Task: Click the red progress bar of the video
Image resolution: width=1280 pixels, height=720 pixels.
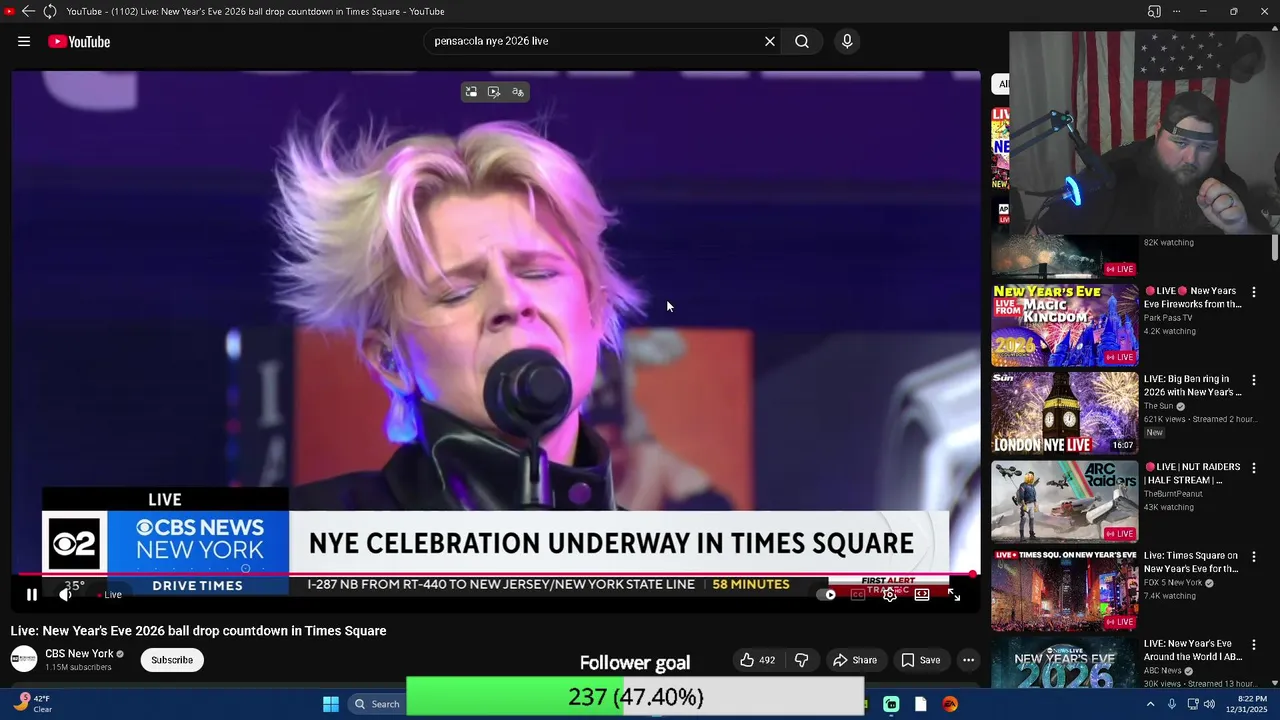Action: (495, 574)
